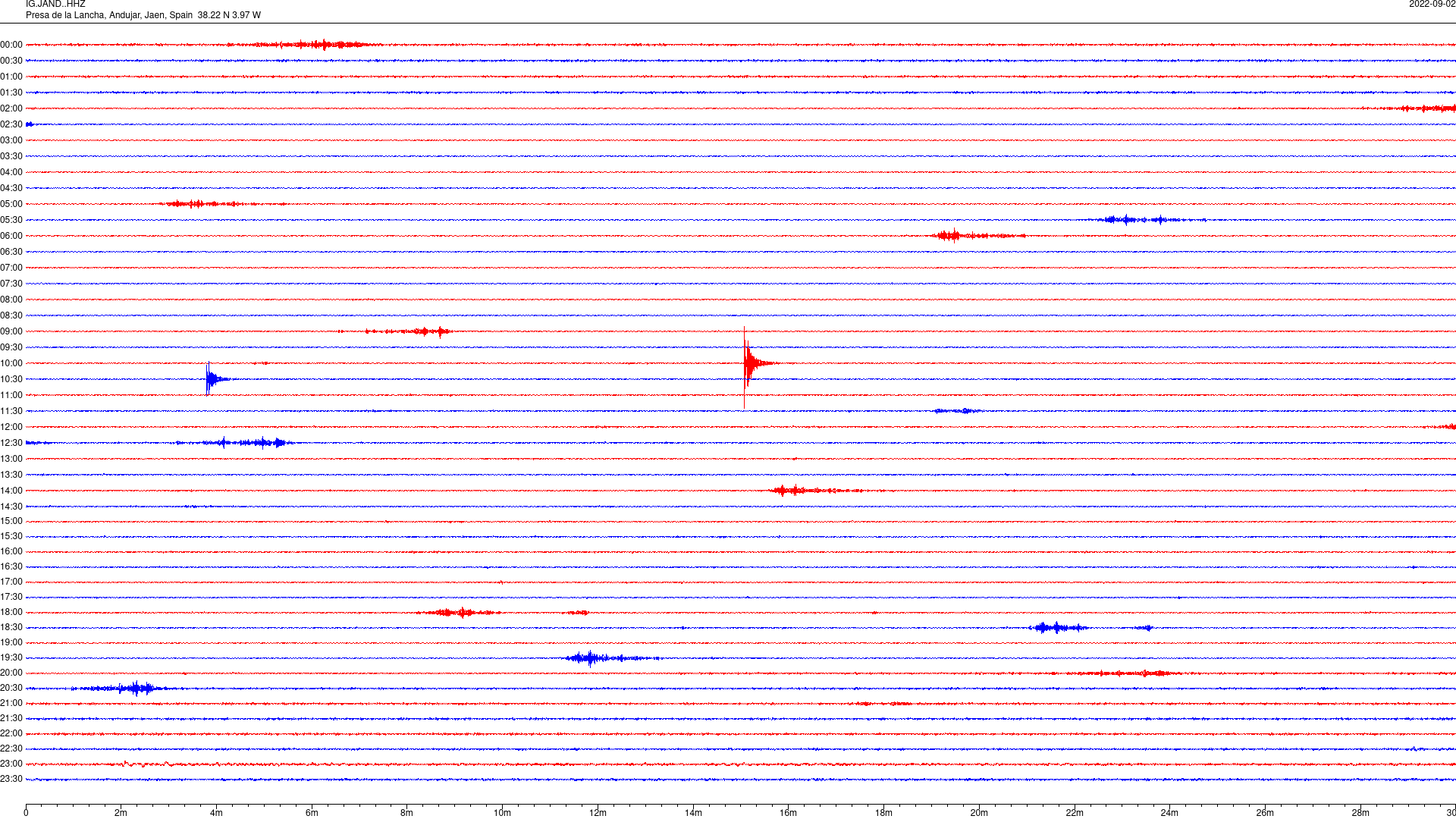Click the 28m tick label on time axis

click(x=1360, y=813)
